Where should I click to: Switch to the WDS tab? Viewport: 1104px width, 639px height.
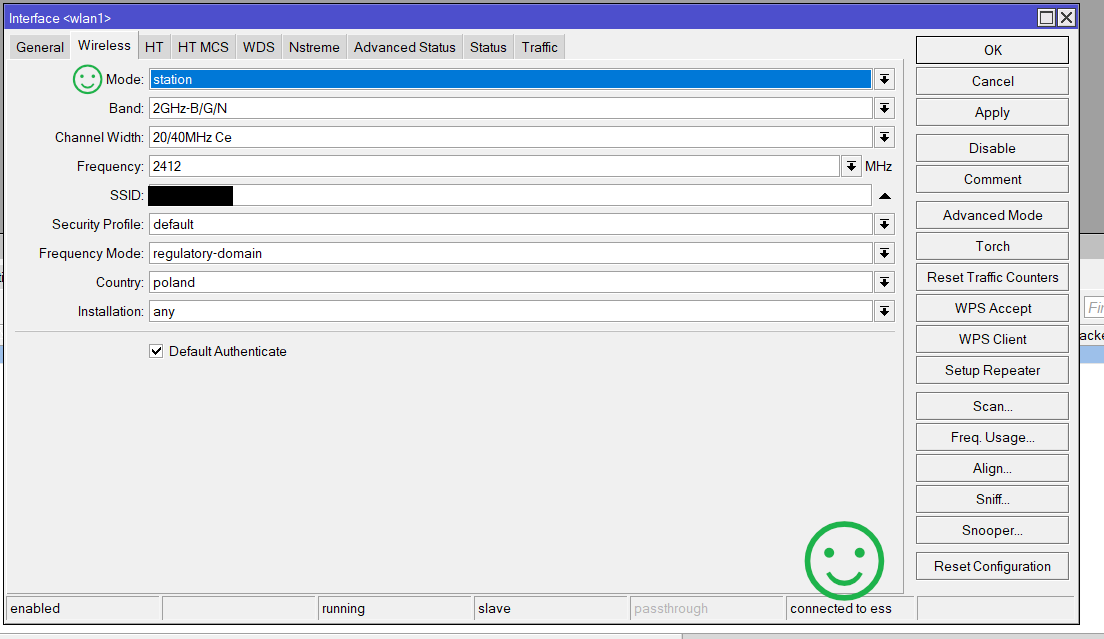coord(258,47)
